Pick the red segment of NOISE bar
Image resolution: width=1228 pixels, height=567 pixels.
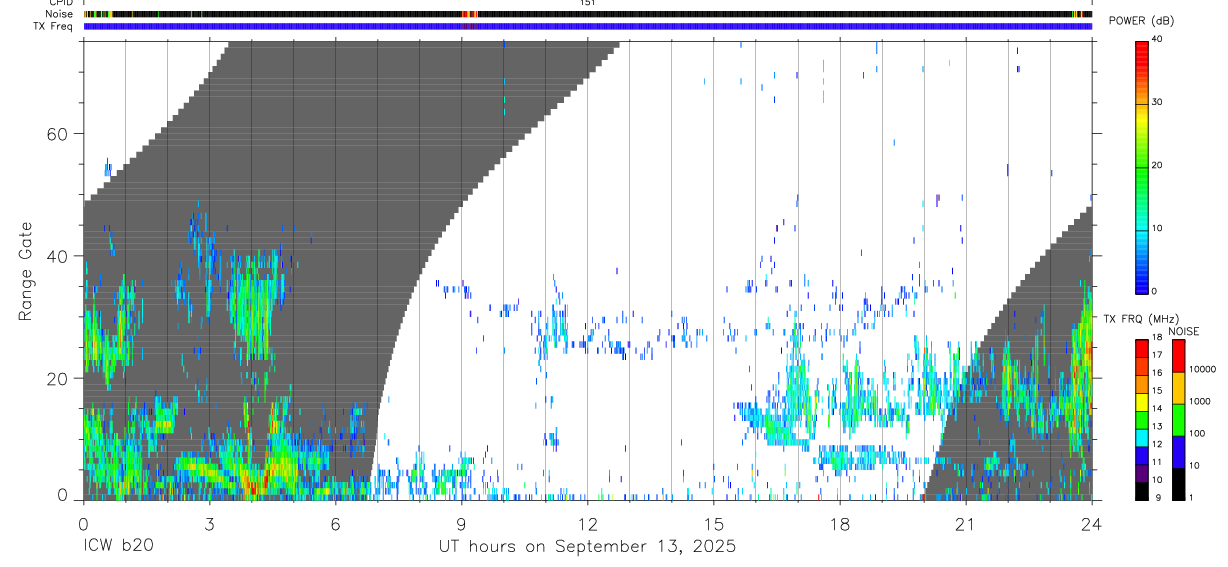pyautogui.click(x=1178, y=356)
